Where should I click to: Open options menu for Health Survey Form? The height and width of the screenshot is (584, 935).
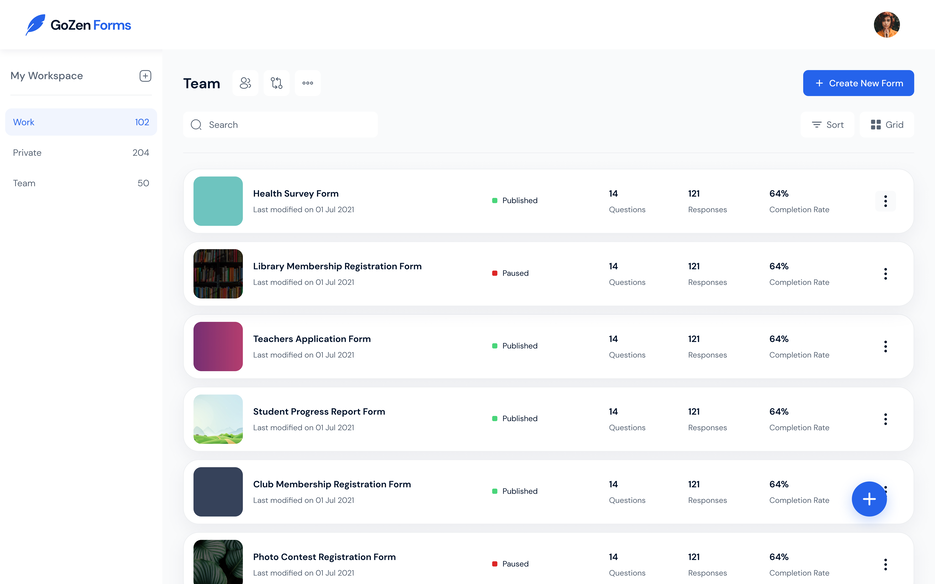coord(885,200)
